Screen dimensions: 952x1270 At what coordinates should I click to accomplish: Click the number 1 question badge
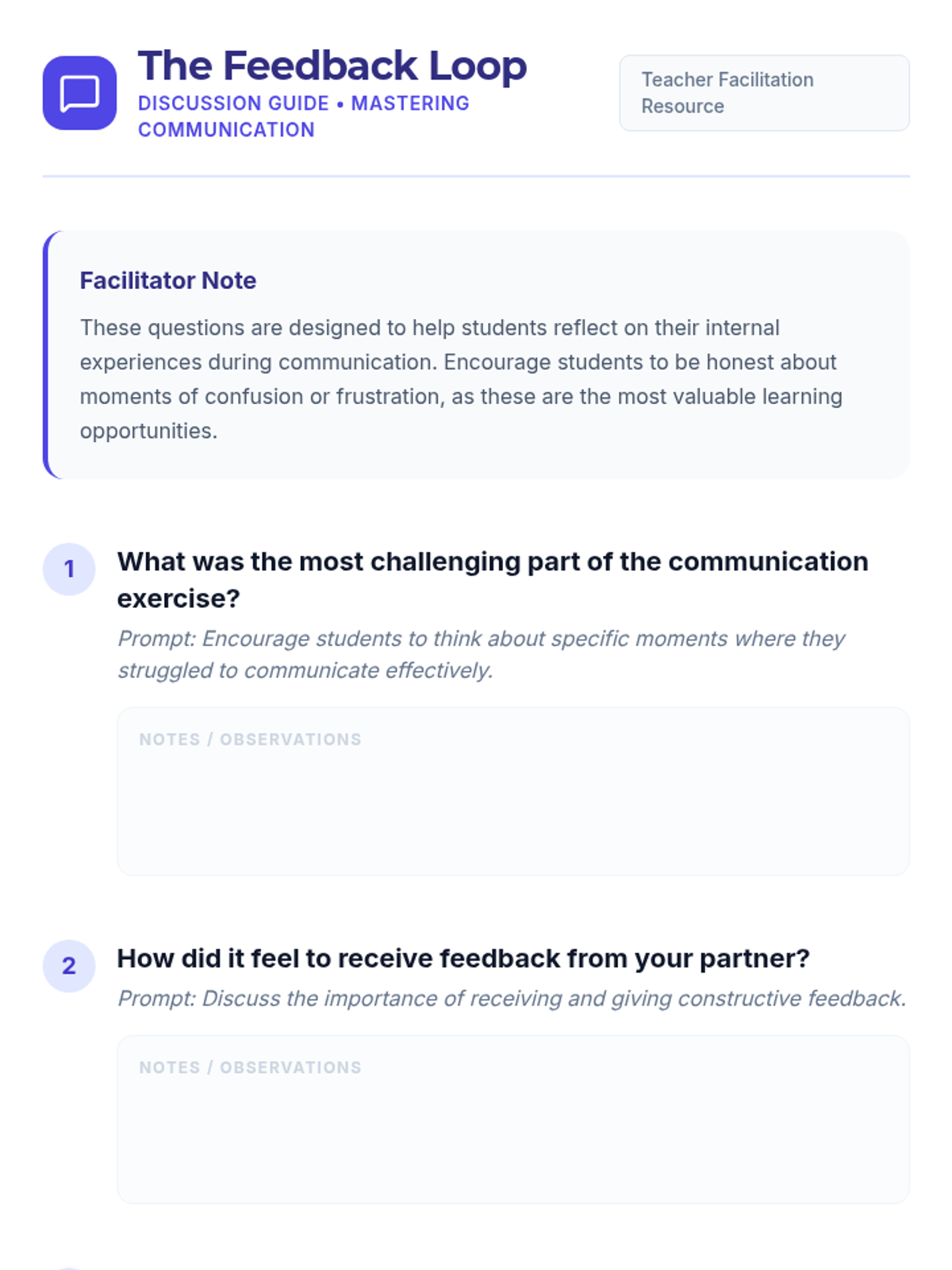pos(69,569)
